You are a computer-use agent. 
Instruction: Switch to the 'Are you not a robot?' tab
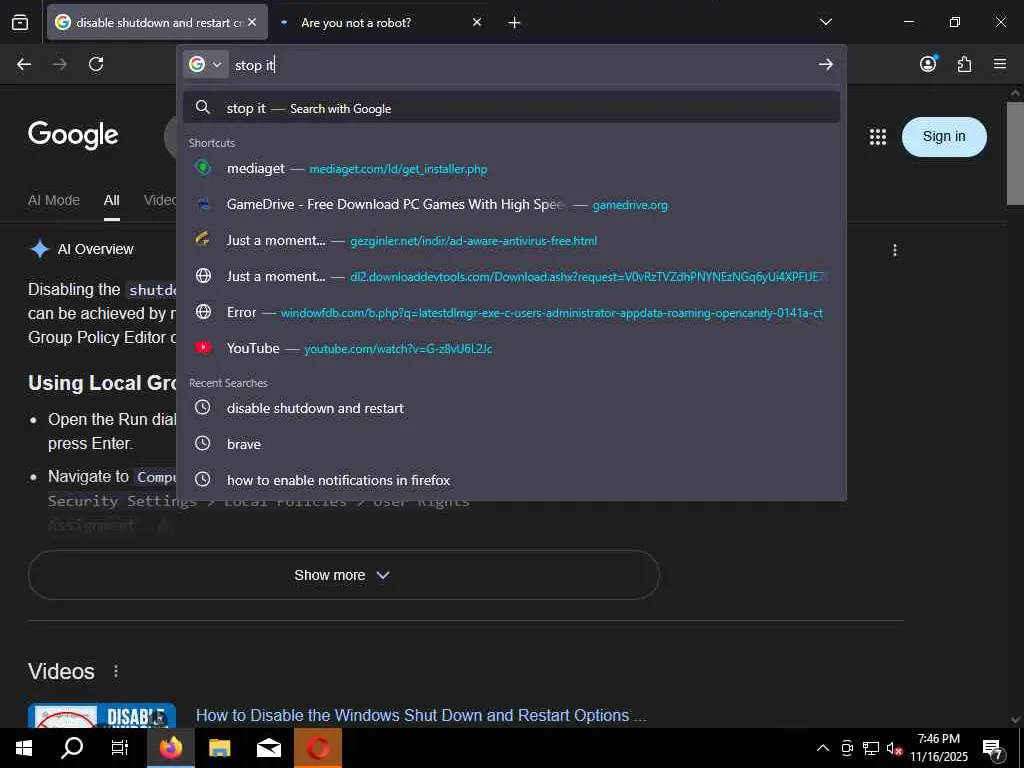tap(381, 22)
